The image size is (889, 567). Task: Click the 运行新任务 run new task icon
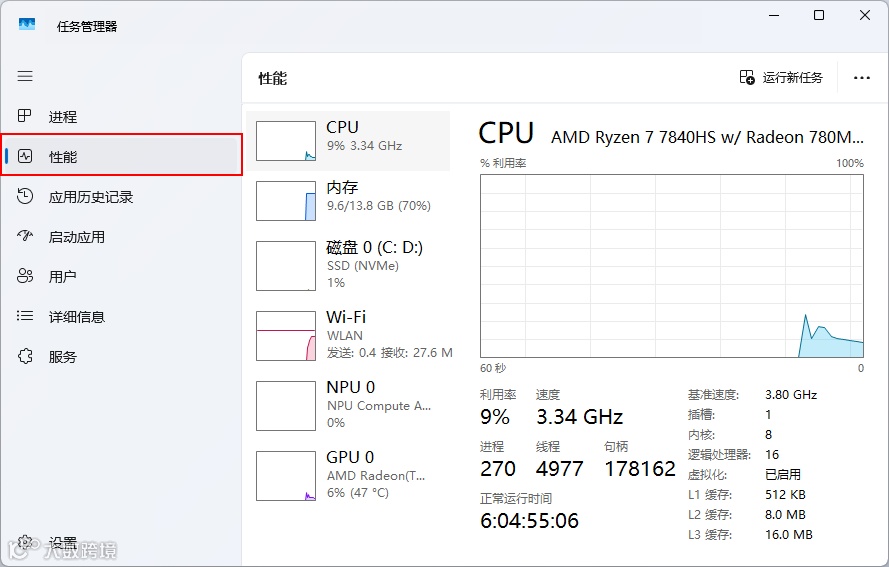click(x=747, y=77)
